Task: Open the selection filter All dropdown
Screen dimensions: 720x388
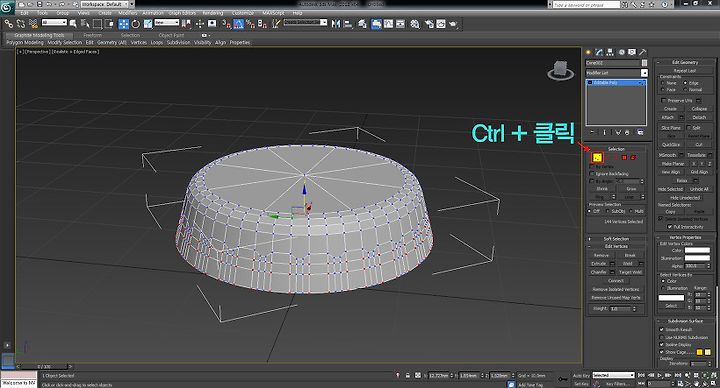Action: [x=54, y=22]
